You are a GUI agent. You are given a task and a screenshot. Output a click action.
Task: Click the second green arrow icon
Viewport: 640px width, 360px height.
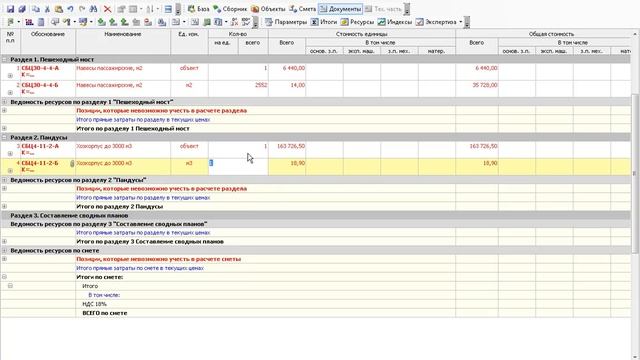(x=112, y=22)
